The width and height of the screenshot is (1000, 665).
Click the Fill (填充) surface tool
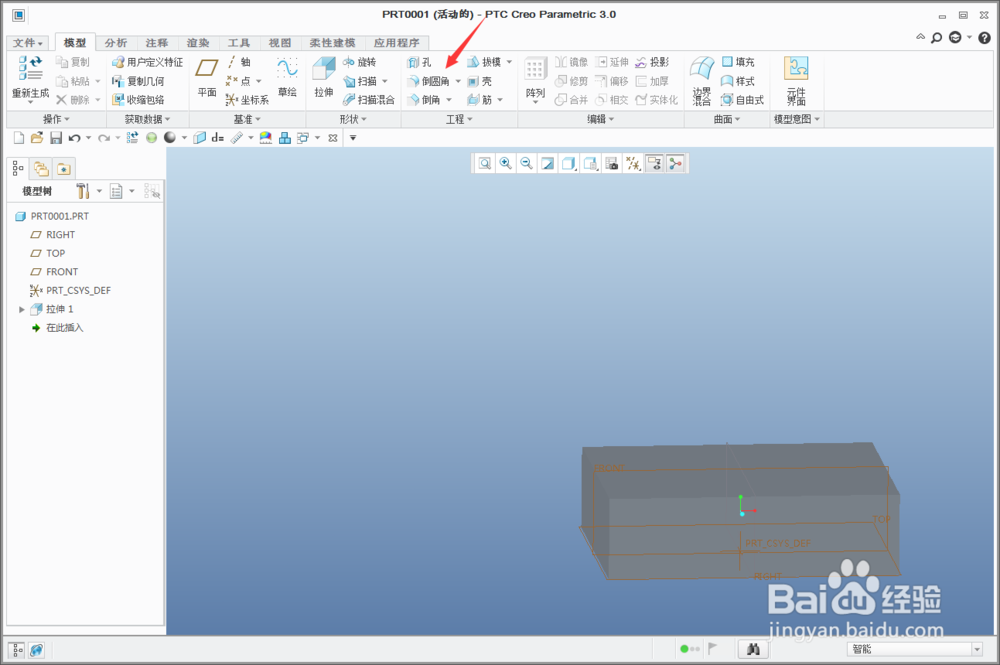pyautogui.click(x=738, y=62)
